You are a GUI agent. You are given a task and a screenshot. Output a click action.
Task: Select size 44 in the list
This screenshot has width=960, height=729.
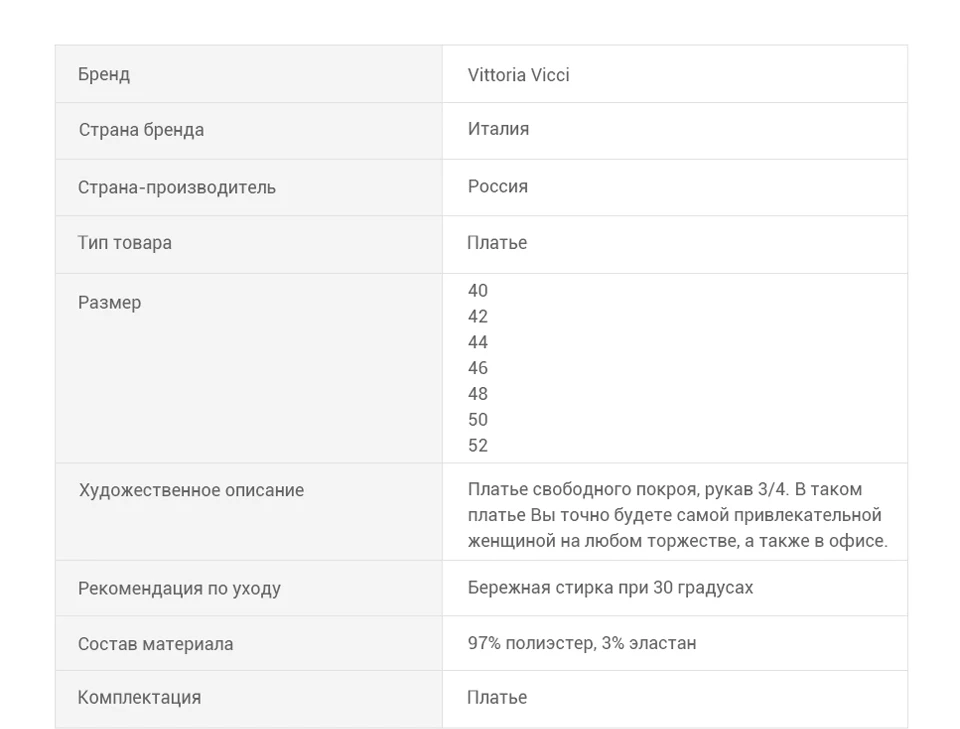[x=478, y=342]
